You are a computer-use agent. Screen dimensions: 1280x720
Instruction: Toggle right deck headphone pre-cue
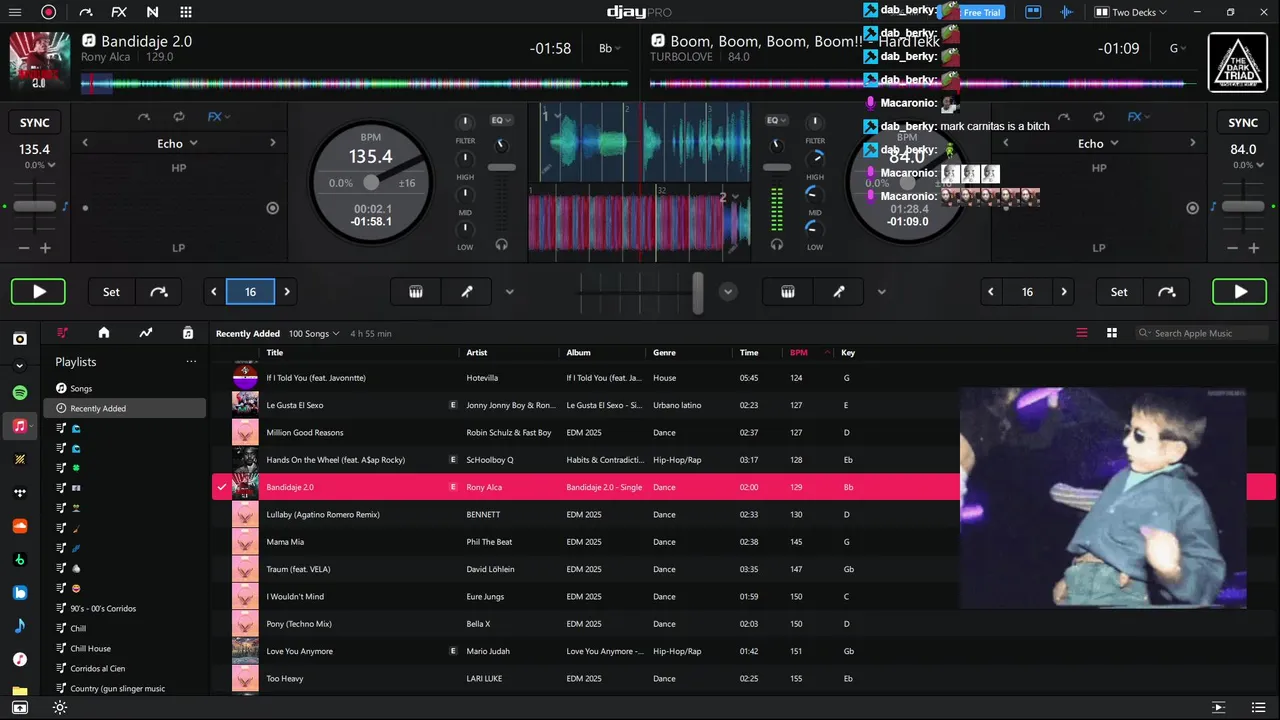click(777, 244)
